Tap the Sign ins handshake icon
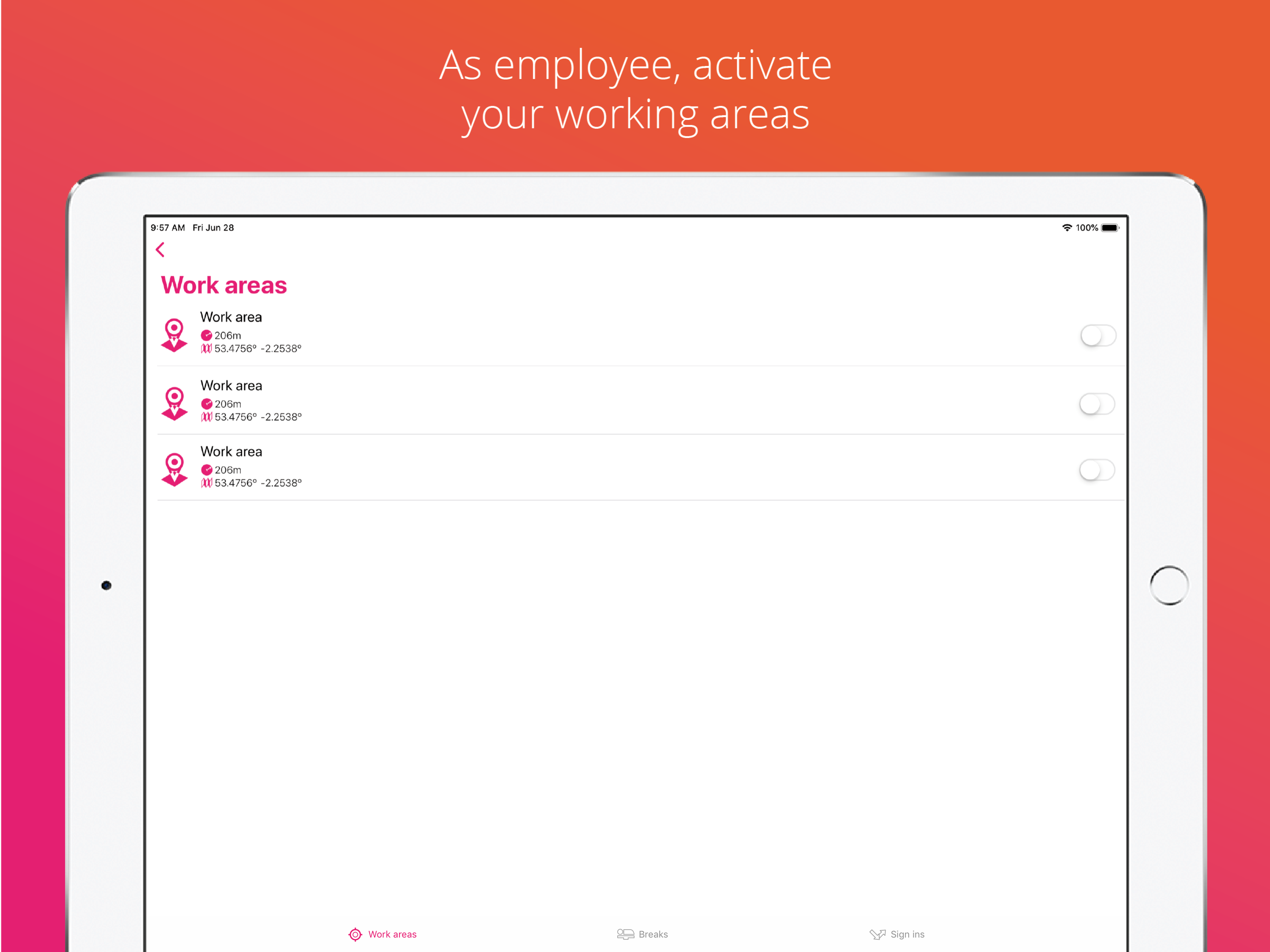This screenshot has width=1270, height=952. pyautogui.click(x=877, y=934)
